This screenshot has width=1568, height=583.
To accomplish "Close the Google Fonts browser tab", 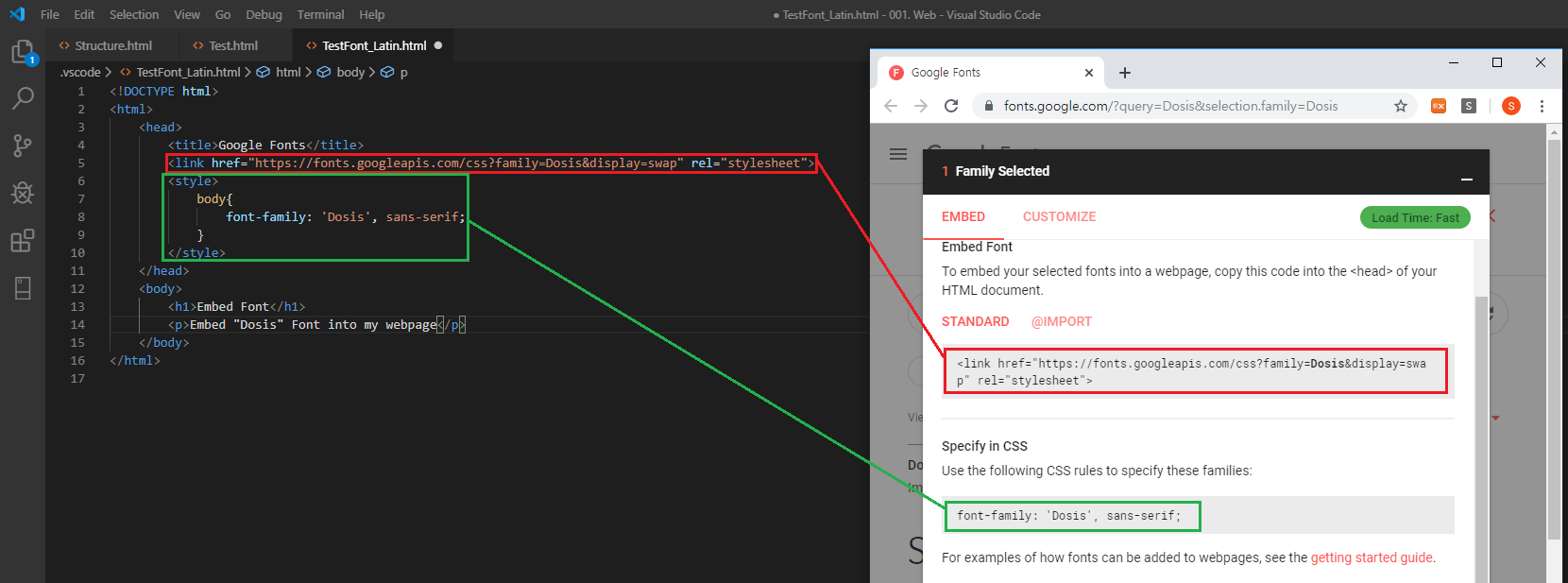I will pos(1089,73).
